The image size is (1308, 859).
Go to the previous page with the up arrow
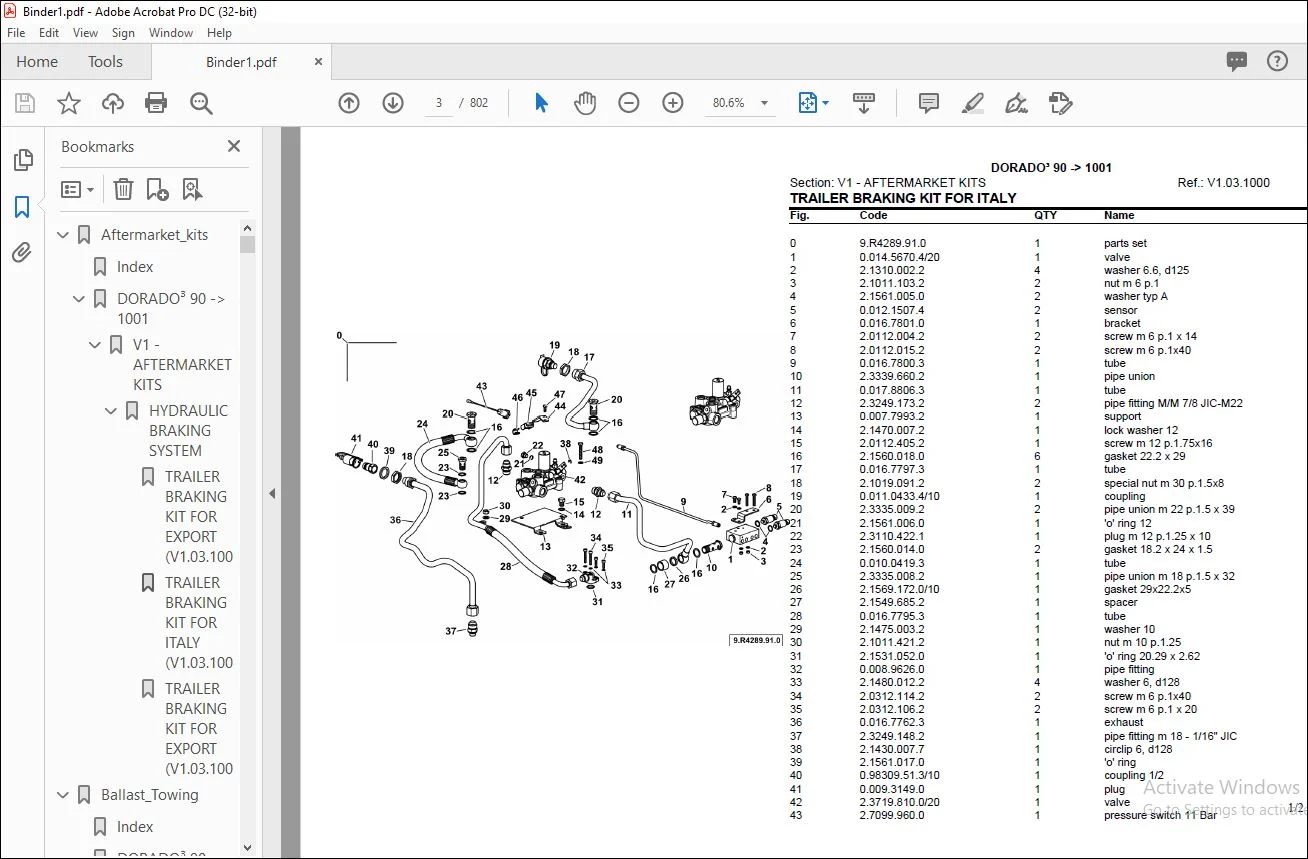pyautogui.click(x=349, y=103)
